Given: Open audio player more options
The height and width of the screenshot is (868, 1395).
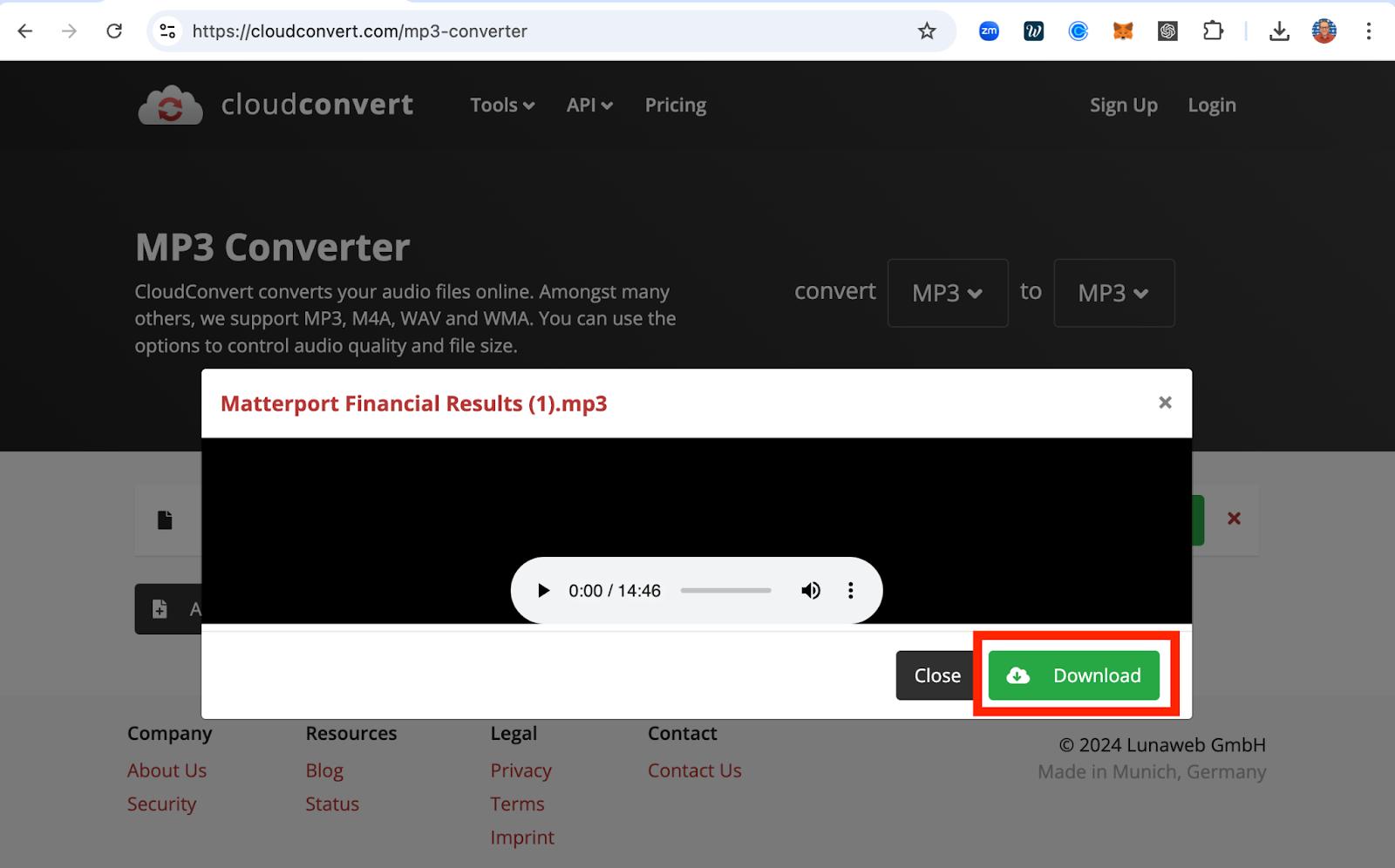Looking at the screenshot, I should point(851,591).
